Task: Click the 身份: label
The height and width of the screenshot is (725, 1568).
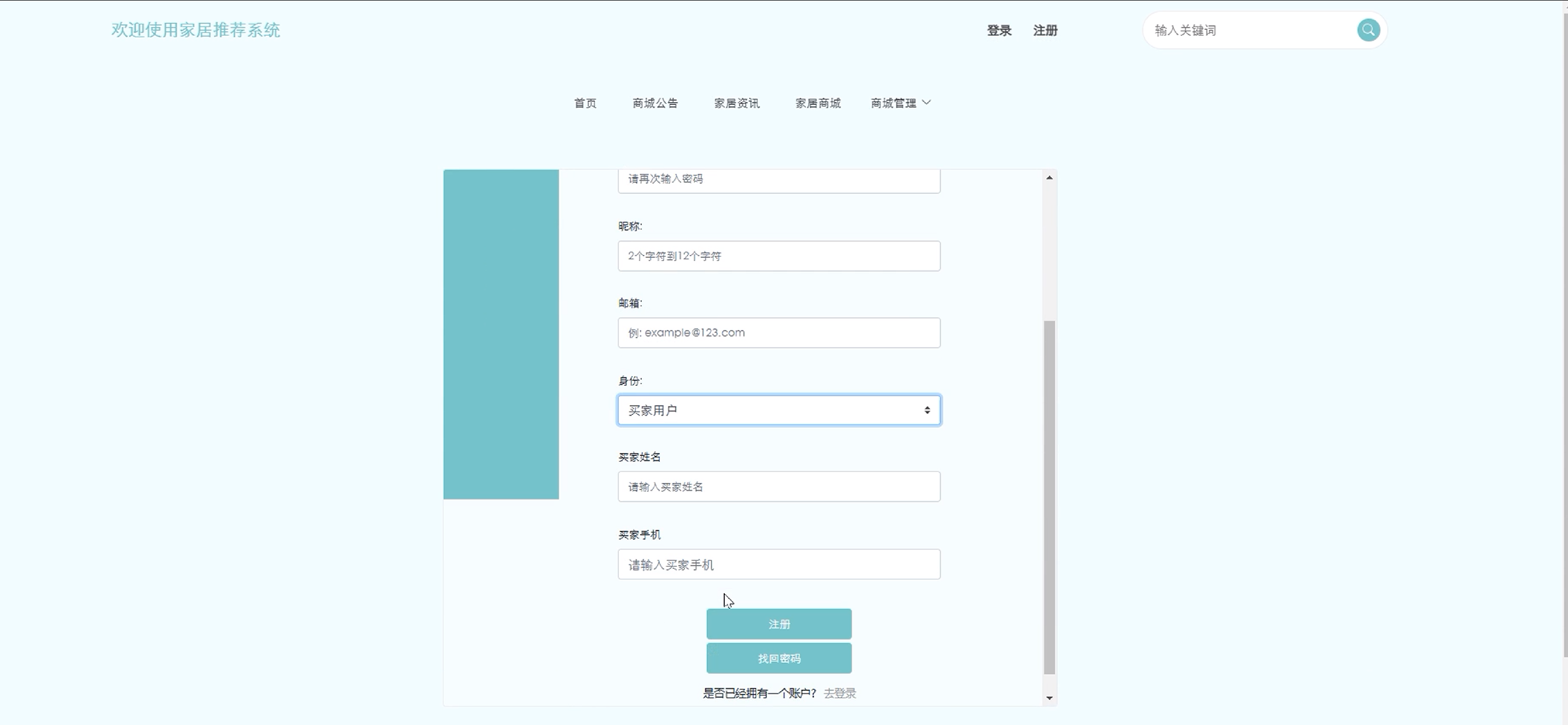Action: (x=630, y=380)
